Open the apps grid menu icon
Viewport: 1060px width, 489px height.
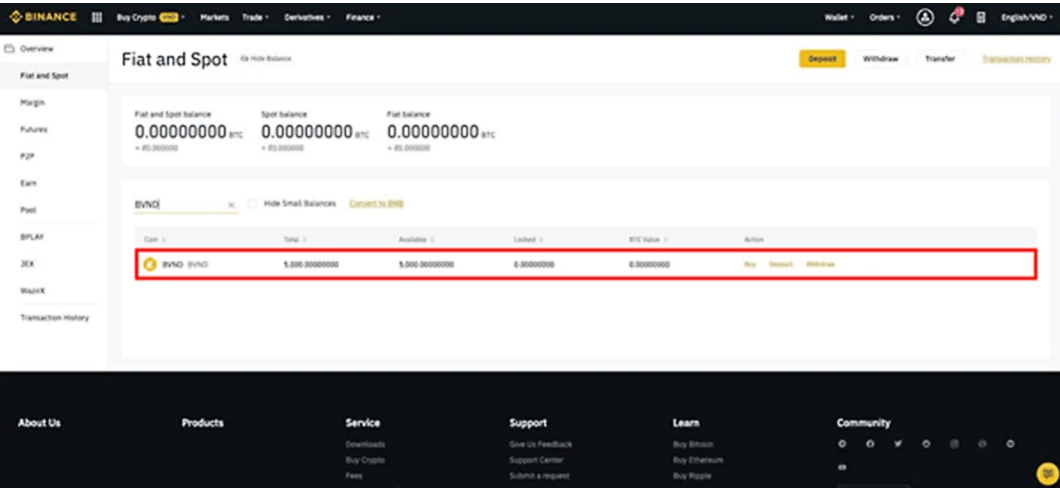pyautogui.click(x=97, y=18)
